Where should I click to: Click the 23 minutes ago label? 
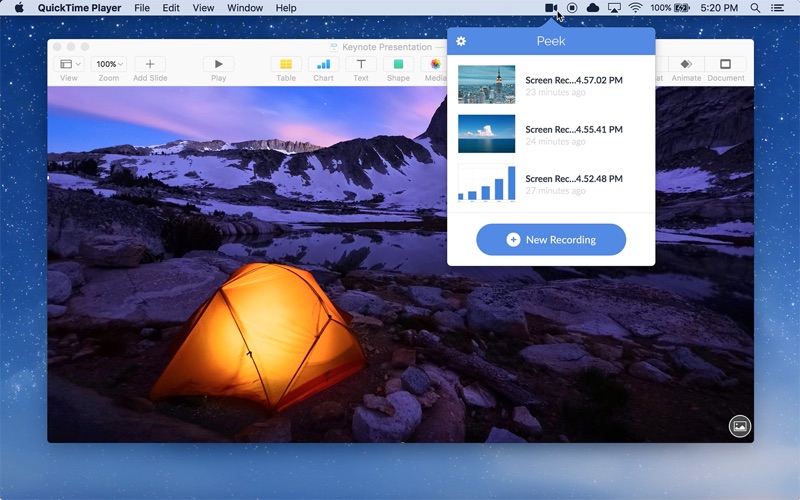pyautogui.click(x=555, y=92)
